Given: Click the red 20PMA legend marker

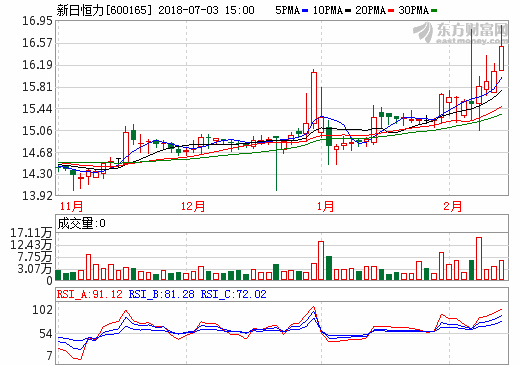Looking at the screenshot, I should [391, 11].
